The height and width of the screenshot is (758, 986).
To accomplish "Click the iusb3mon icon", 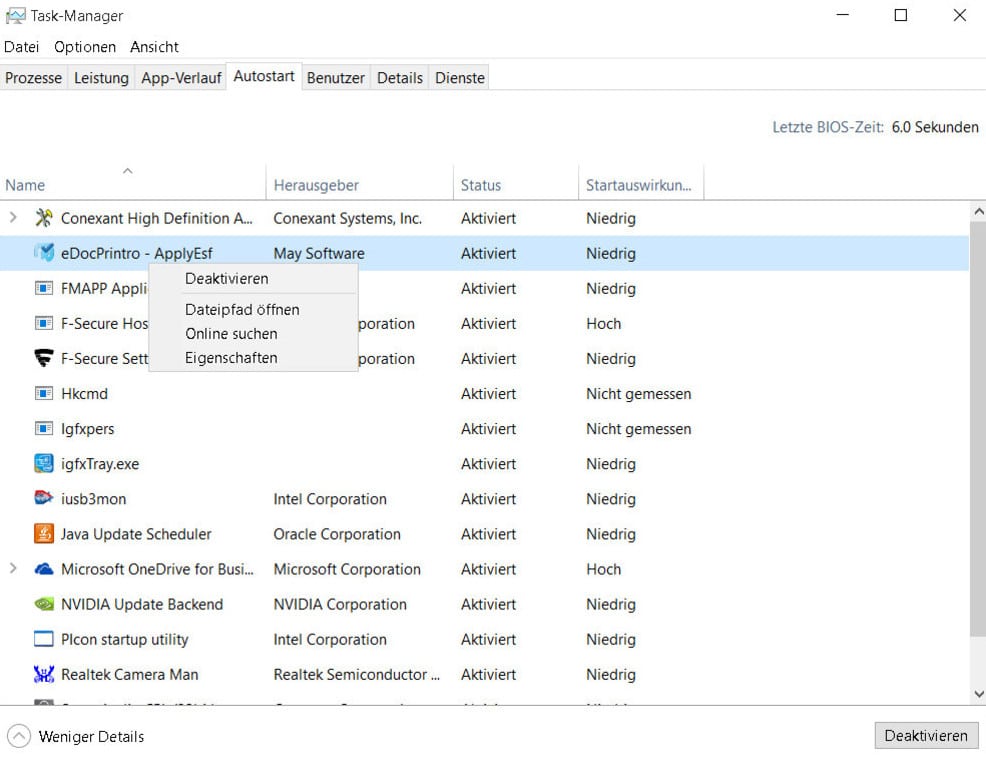I will 43,498.
